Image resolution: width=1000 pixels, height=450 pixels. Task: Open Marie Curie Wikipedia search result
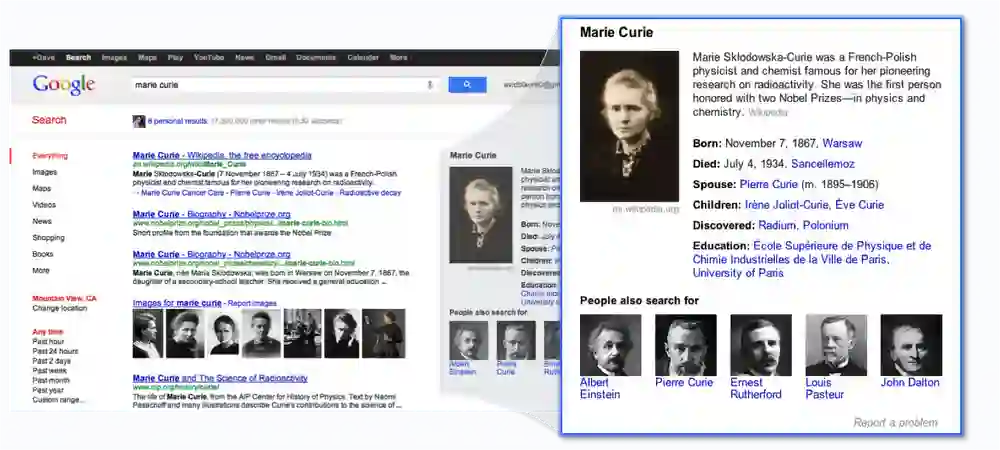[222, 155]
